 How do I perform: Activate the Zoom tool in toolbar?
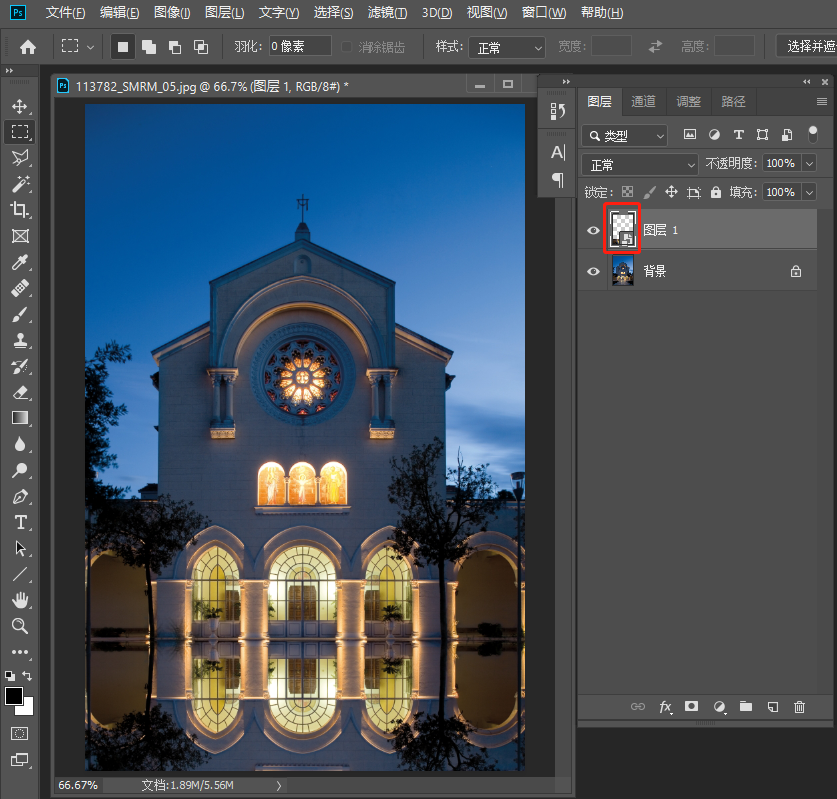[20, 626]
